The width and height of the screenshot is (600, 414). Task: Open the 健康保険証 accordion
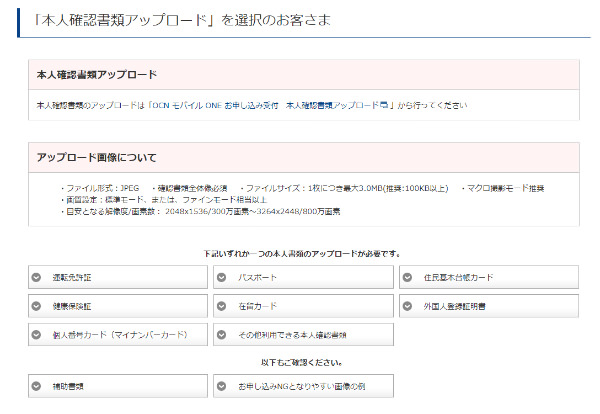(x=117, y=306)
